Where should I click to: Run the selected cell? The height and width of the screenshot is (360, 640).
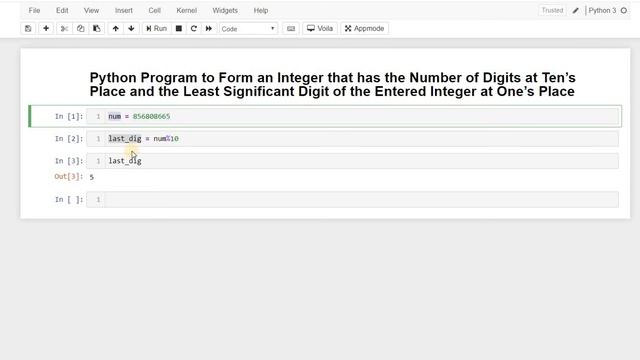point(156,29)
